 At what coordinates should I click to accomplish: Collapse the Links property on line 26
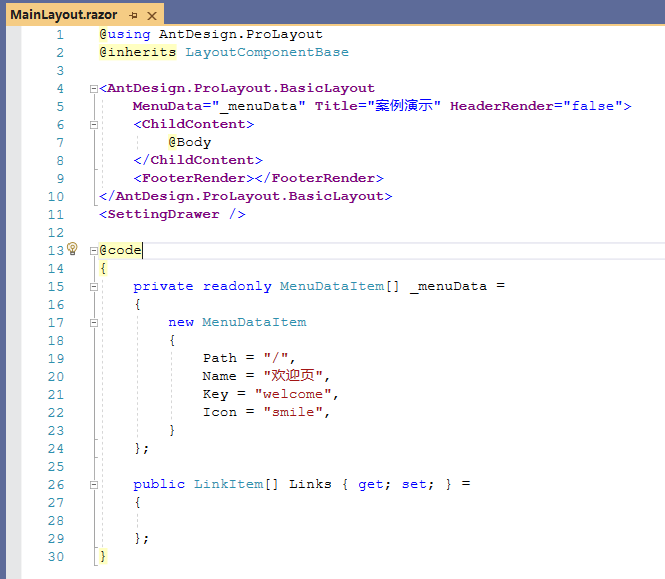click(x=94, y=485)
